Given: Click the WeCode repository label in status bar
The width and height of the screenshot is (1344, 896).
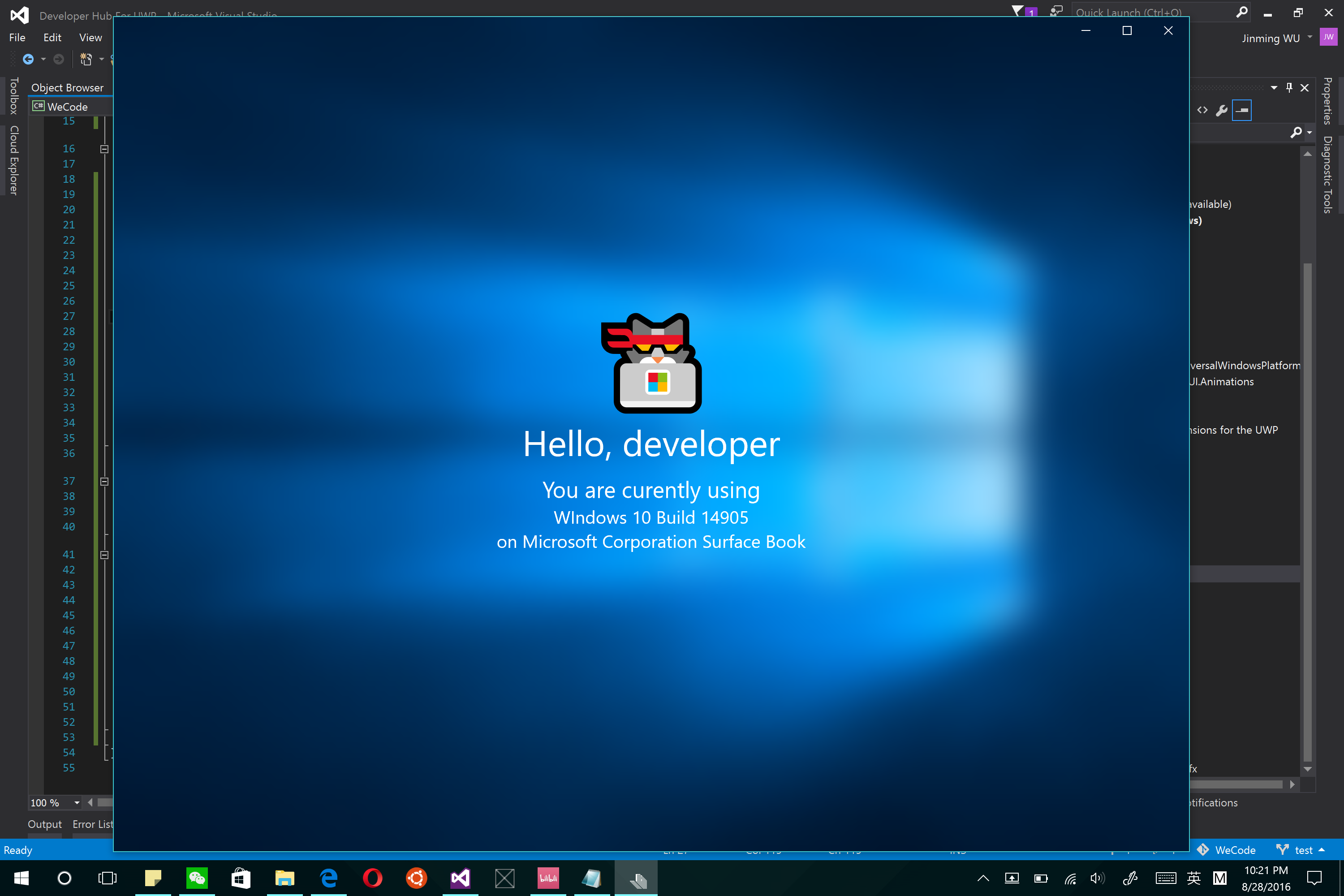Looking at the screenshot, I should tap(1235, 850).
